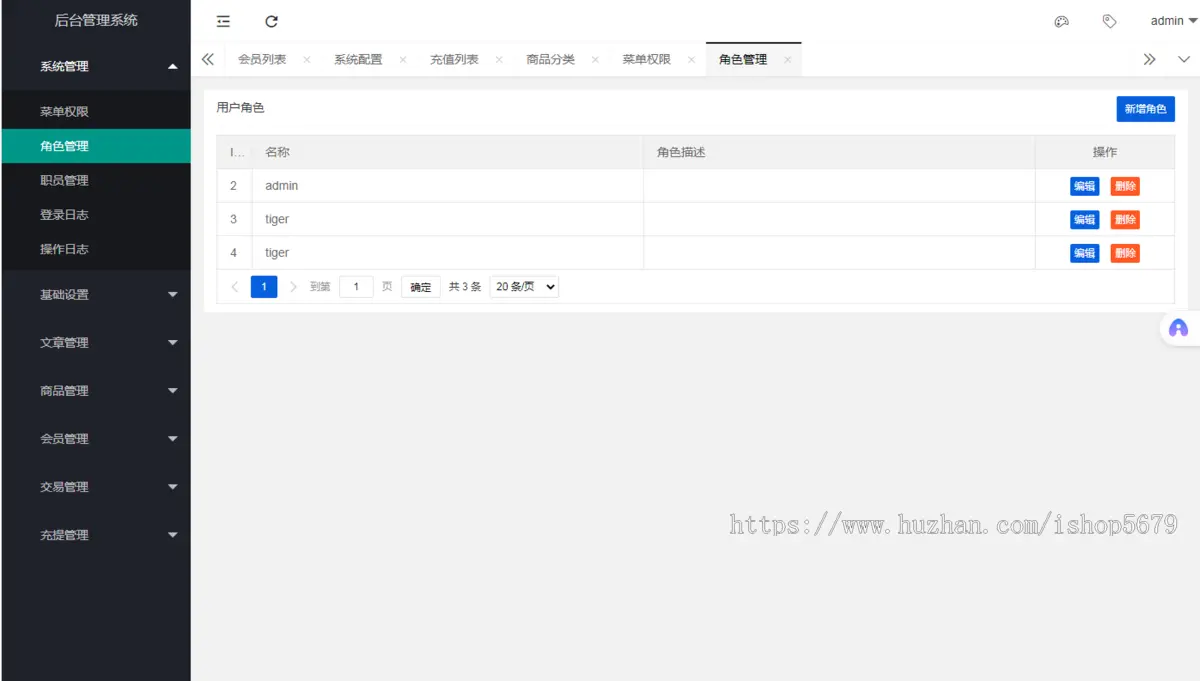Image resolution: width=1200 pixels, height=681 pixels.
Task: Open 职员管理 in the sidebar
Action: click(96, 181)
